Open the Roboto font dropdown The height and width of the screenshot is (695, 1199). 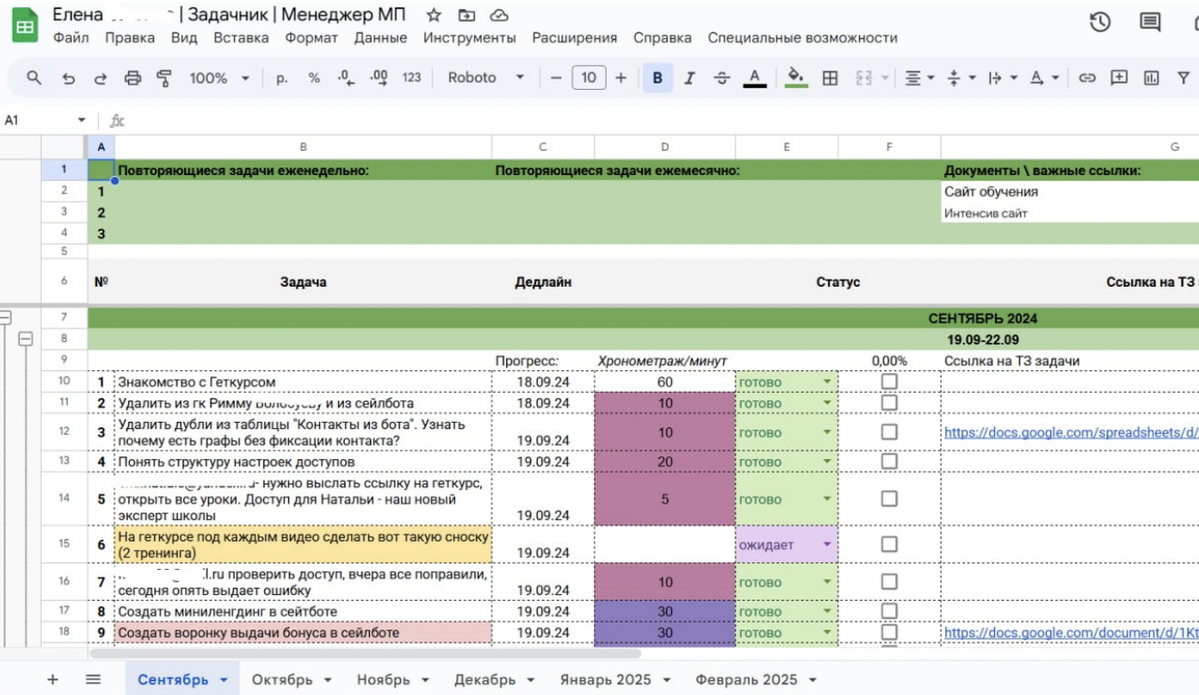(486, 78)
